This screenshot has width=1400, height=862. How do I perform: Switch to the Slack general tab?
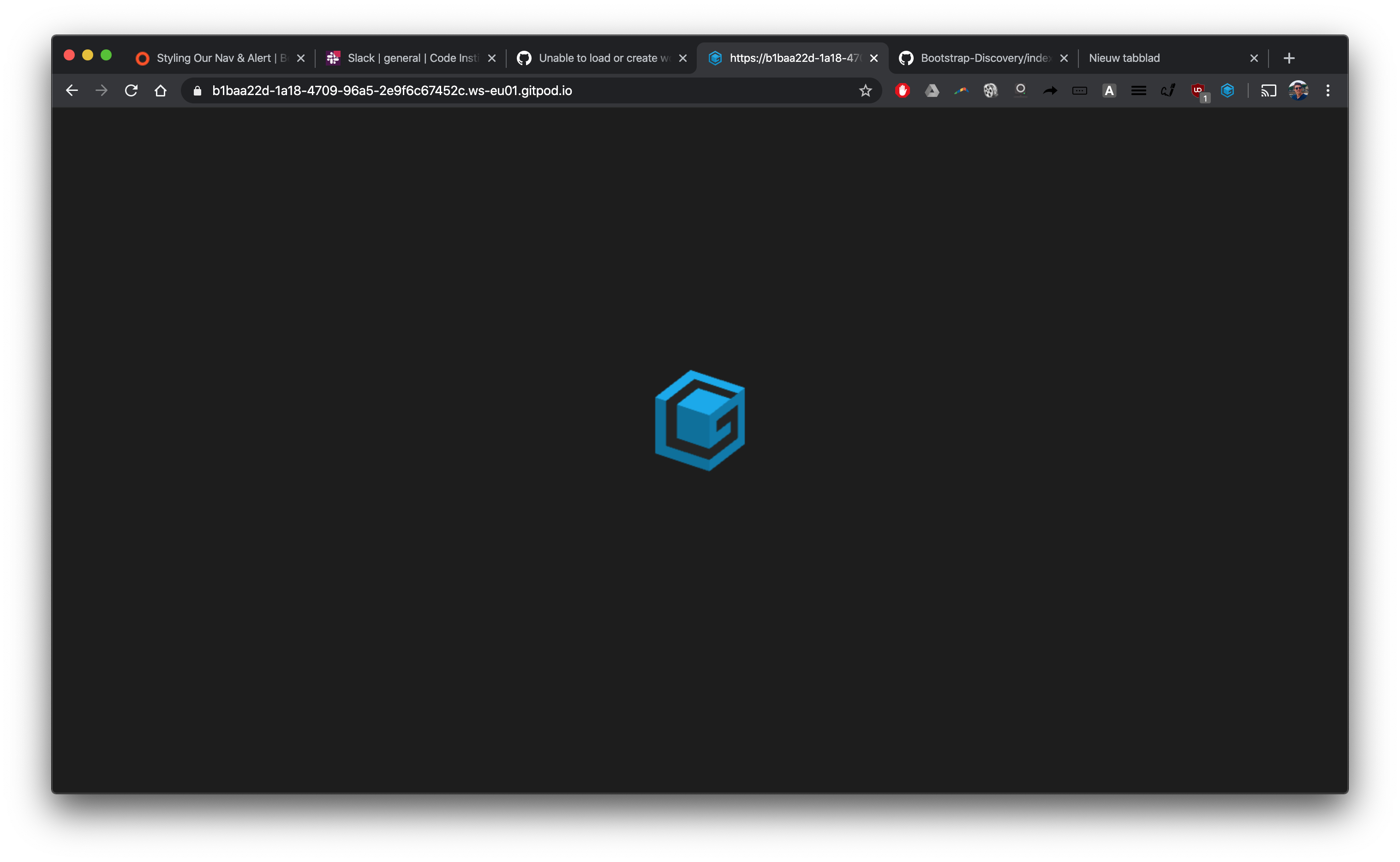click(x=405, y=58)
